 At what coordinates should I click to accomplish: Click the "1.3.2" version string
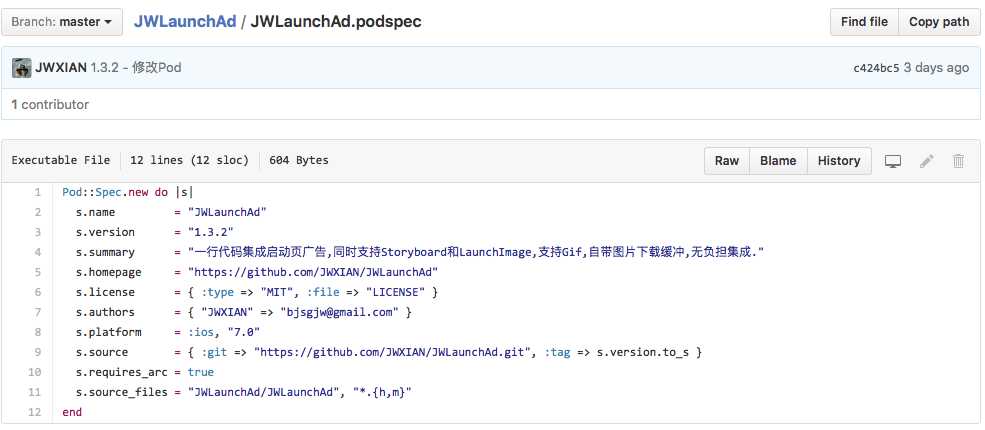pyautogui.click(x=210, y=232)
